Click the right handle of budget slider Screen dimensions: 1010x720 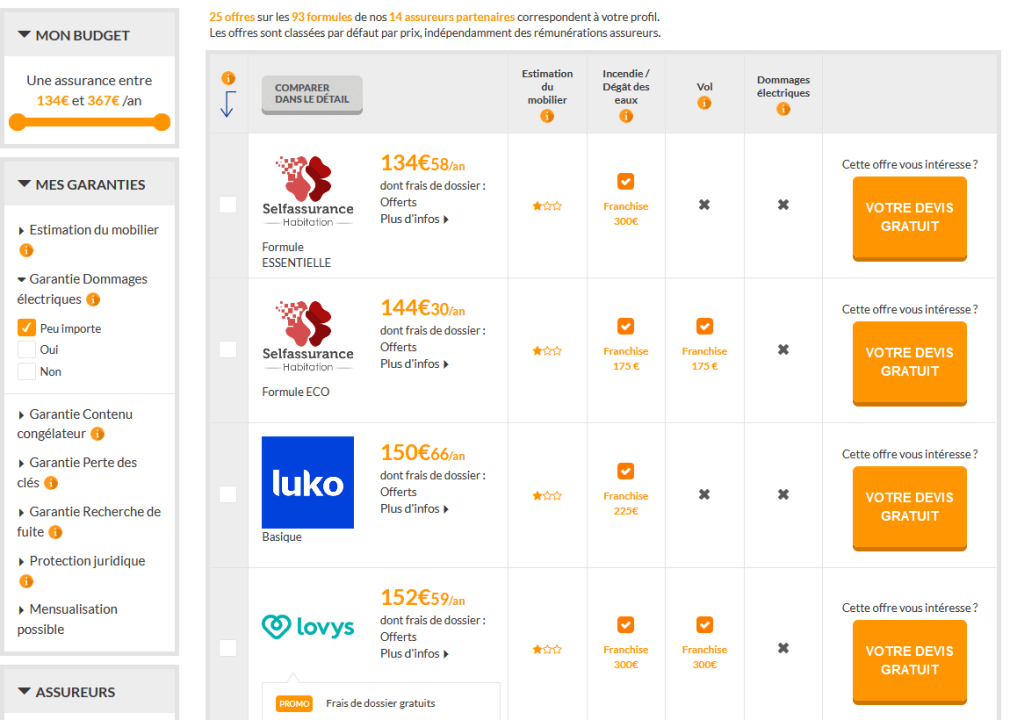click(162, 122)
